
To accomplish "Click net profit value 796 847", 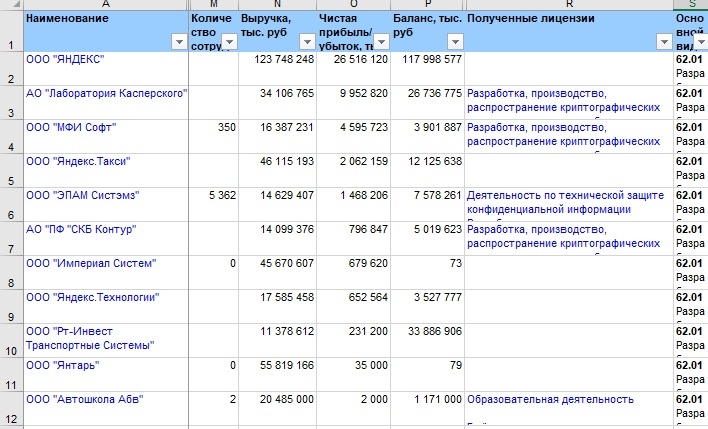I will pos(354,238).
